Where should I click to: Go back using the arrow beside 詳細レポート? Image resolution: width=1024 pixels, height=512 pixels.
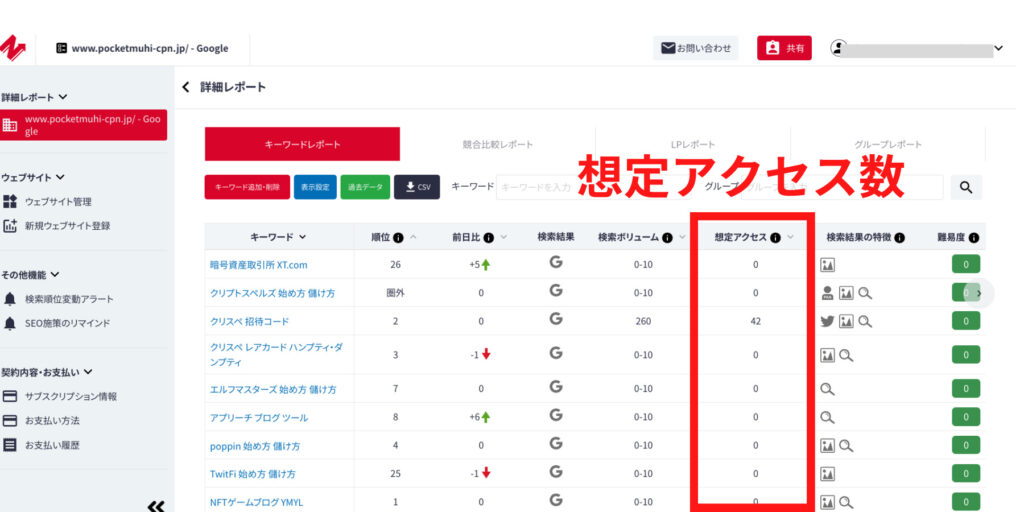pyautogui.click(x=186, y=87)
